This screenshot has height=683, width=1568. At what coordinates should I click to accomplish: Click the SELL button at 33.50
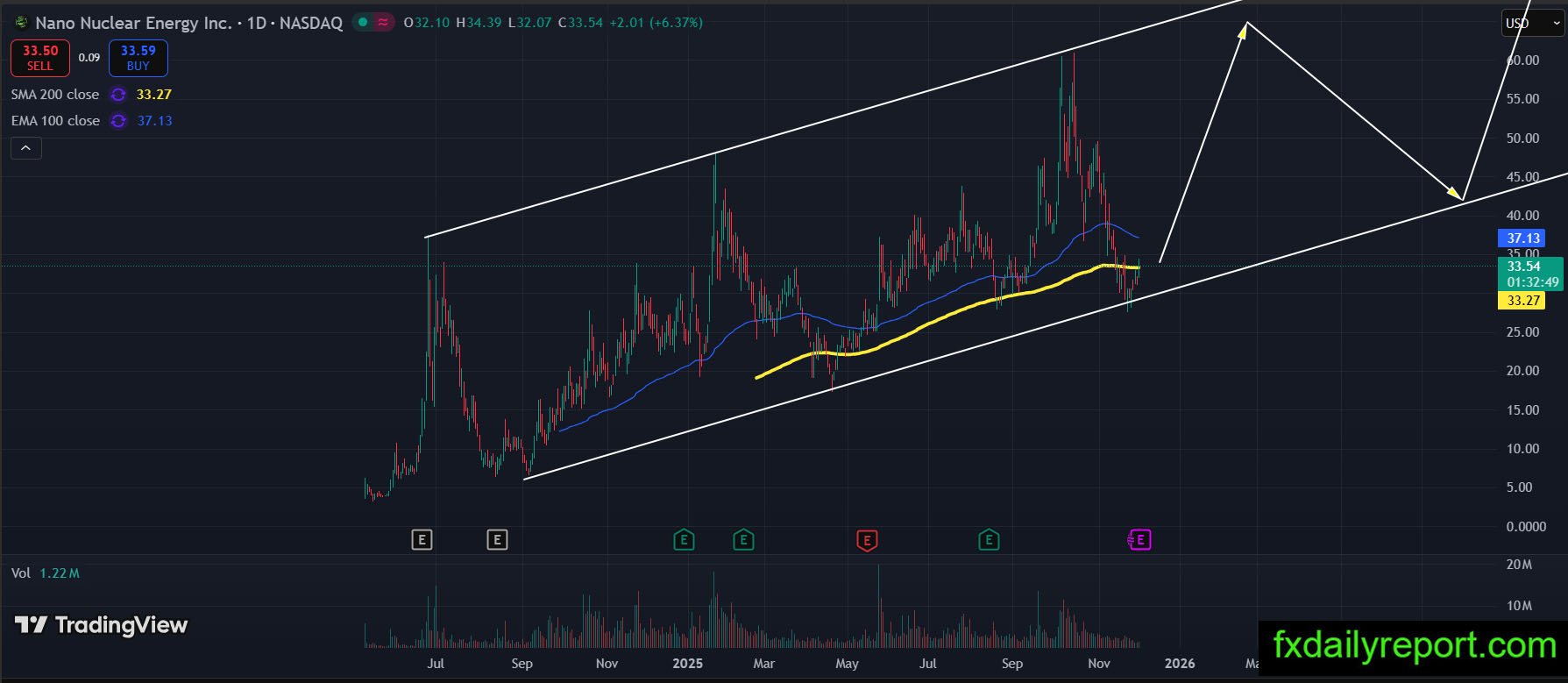(40, 58)
